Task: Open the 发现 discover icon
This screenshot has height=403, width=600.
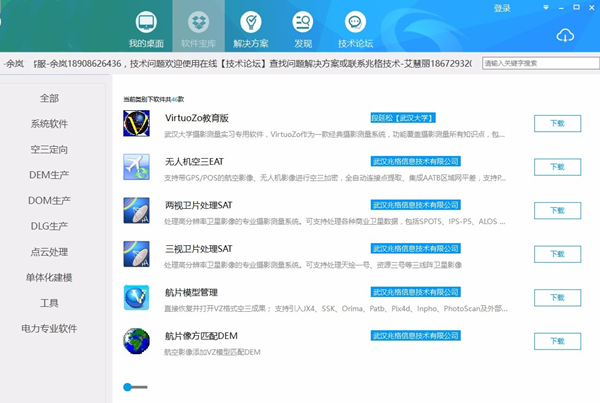Action: coord(302,22)
